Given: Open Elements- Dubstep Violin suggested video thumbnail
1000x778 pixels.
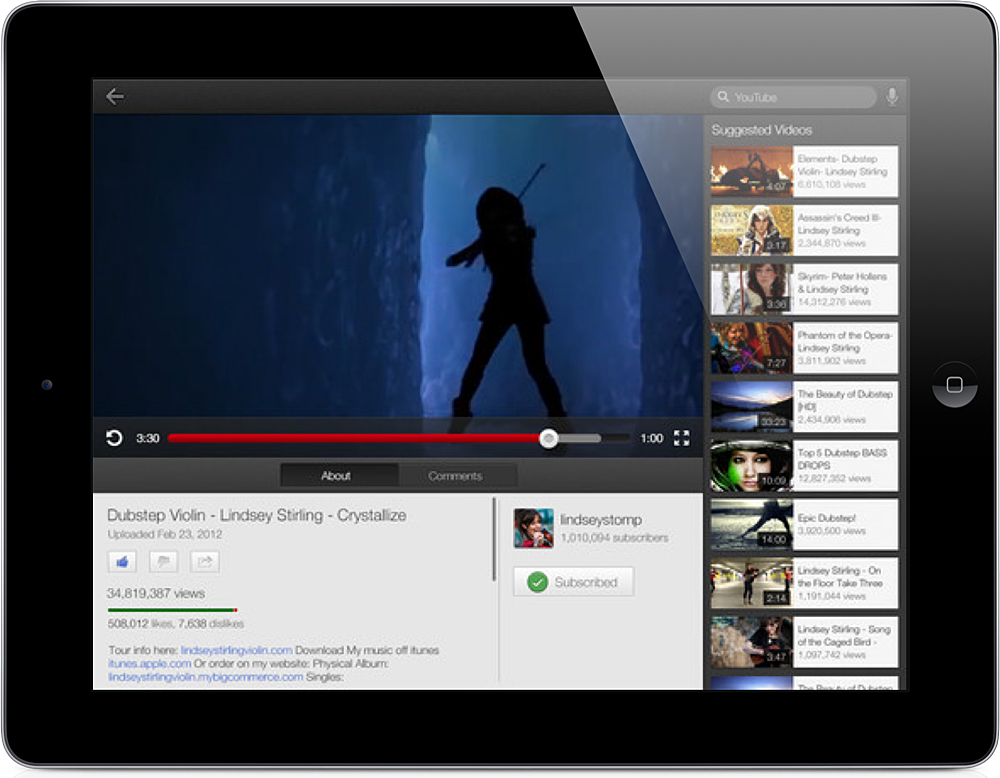Looking at the screenshot, I should [752, 172].
